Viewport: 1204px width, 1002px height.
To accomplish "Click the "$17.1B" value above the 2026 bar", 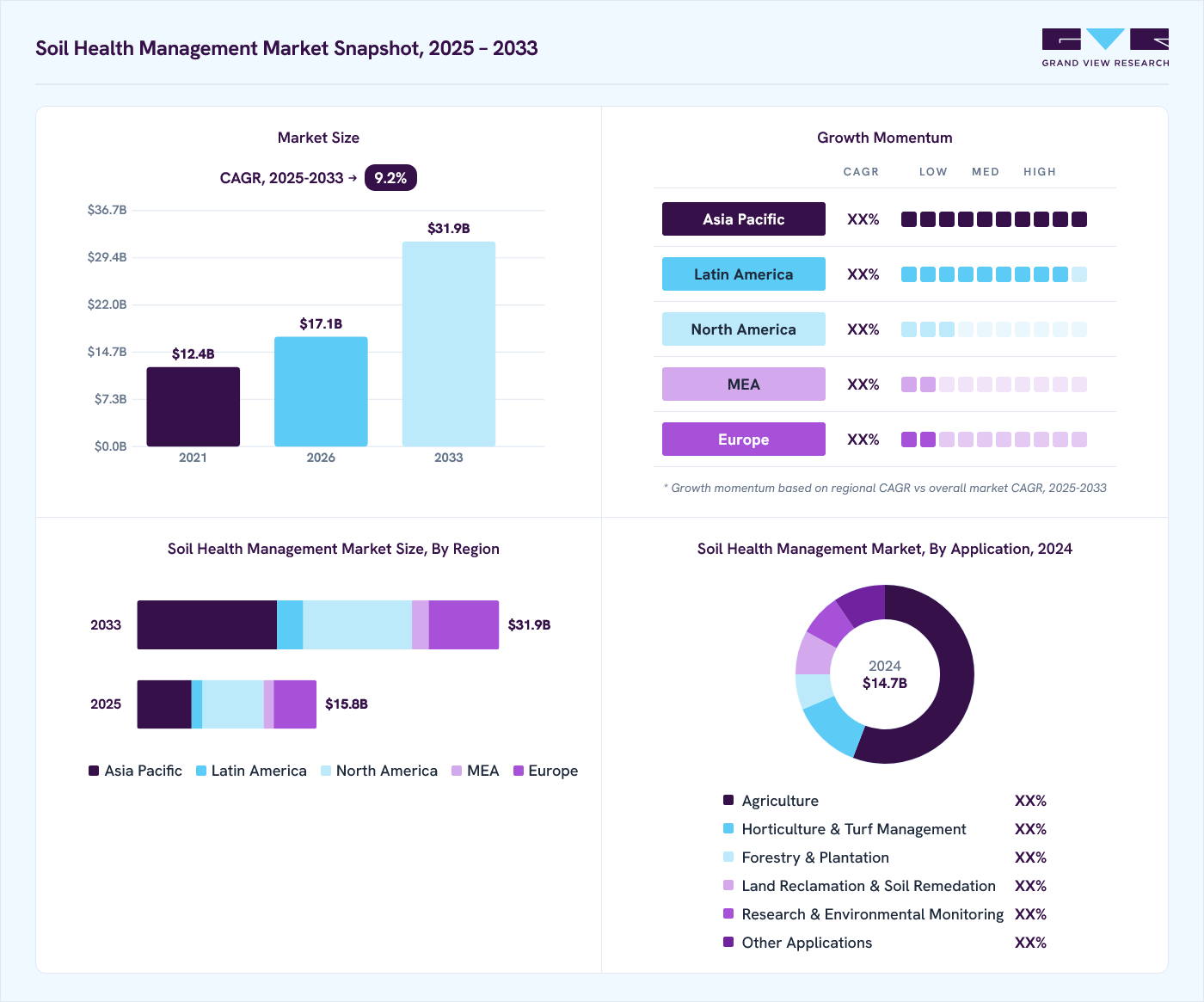I will click(x=321, y=324).
